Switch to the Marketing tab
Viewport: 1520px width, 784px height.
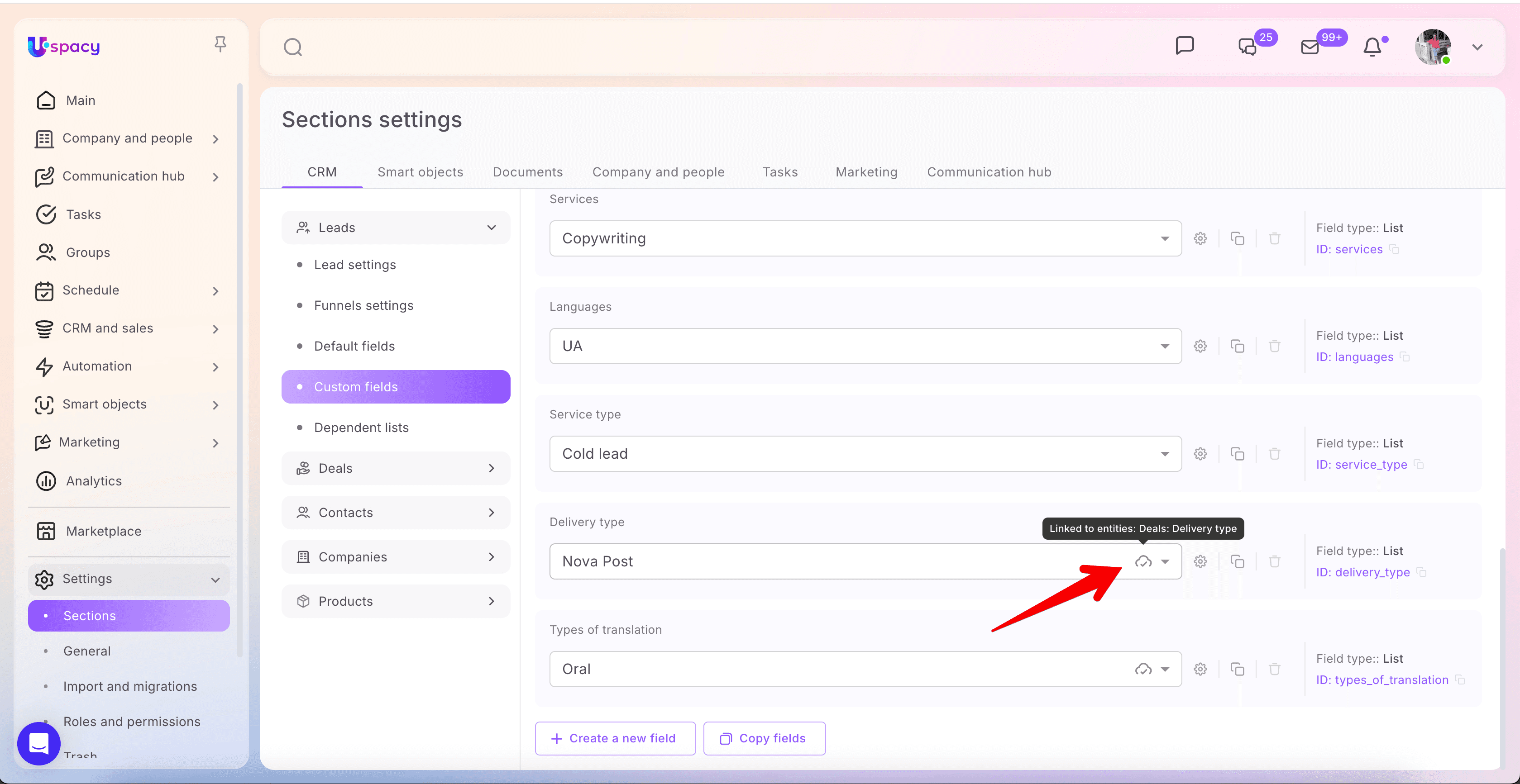866,172
